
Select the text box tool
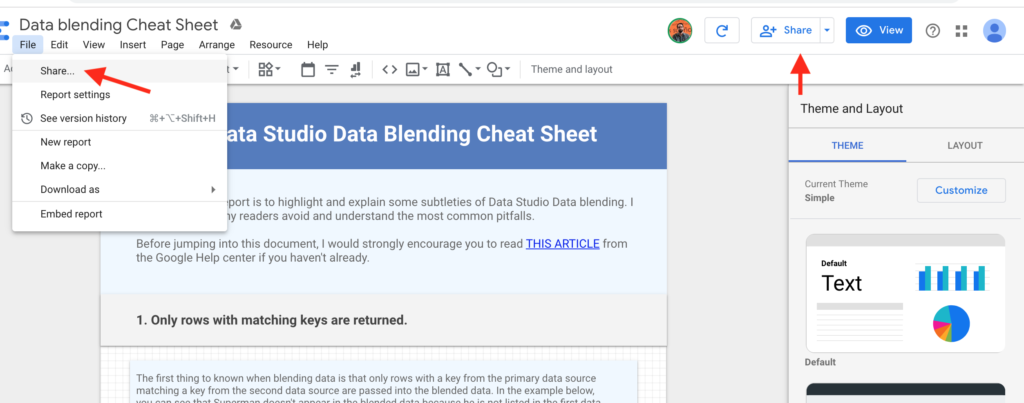pos(443,69)
